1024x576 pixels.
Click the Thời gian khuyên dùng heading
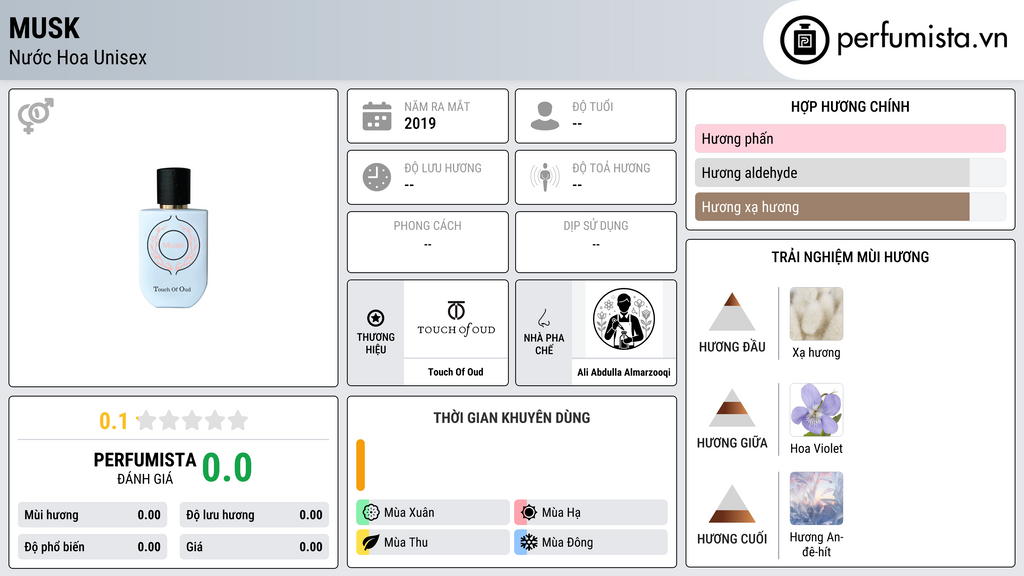pyautogui.click(x=512, y=418)
